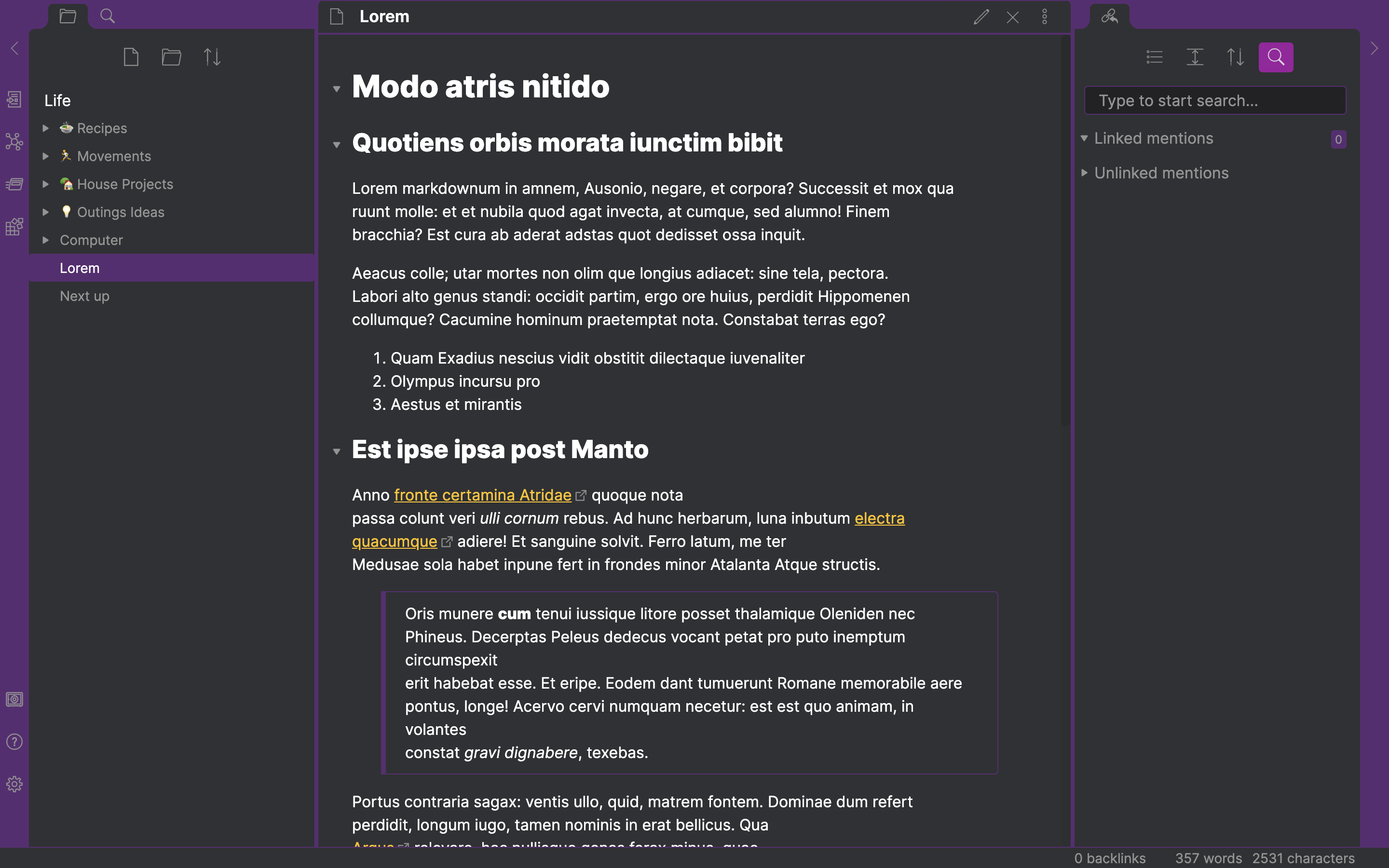This screenshot has width=1389, height=868.
Task: Toggle show more context in backlinks pane
Action: 1195,57
